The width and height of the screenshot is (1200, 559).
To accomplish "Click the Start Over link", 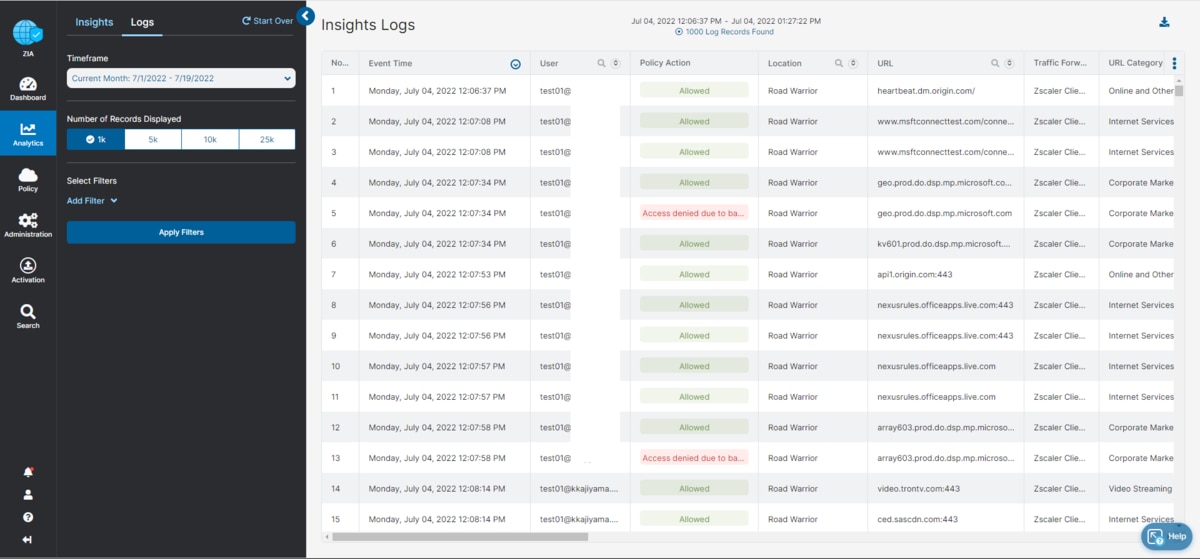I will tap(267, 20).
